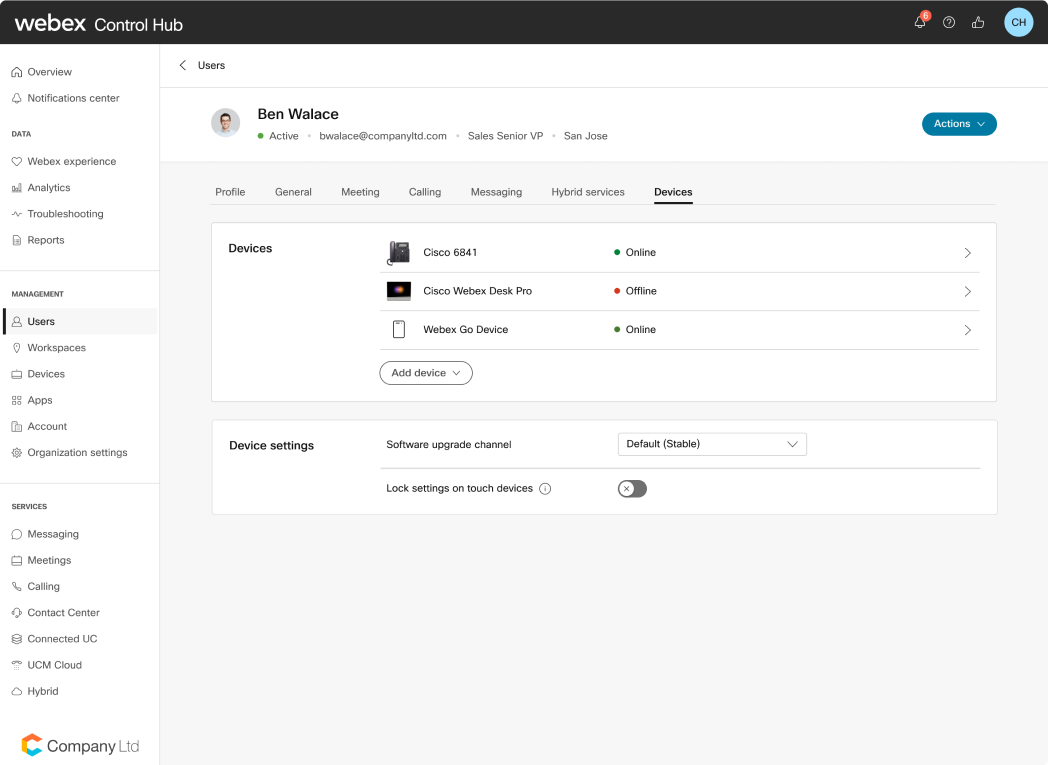
Task: Select the Devices tab
Action: click(x=672, y=192)
